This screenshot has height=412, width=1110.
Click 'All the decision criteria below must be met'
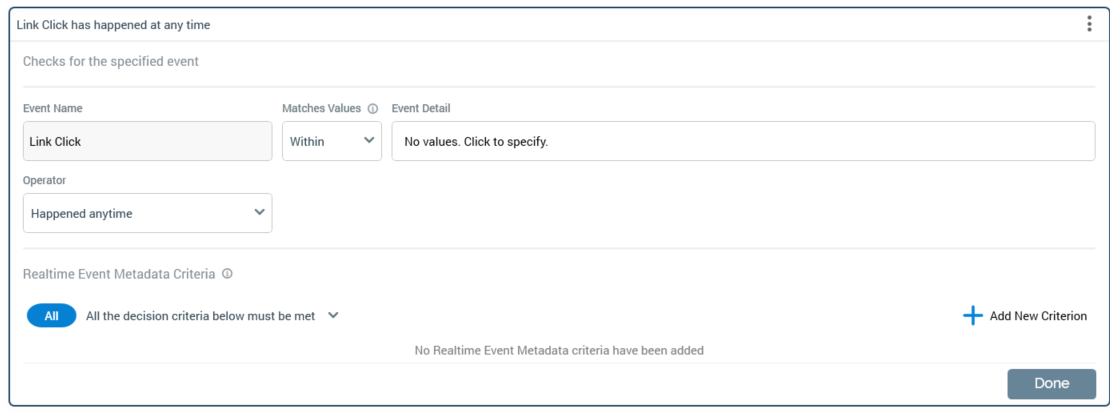[x=200, y=316]
